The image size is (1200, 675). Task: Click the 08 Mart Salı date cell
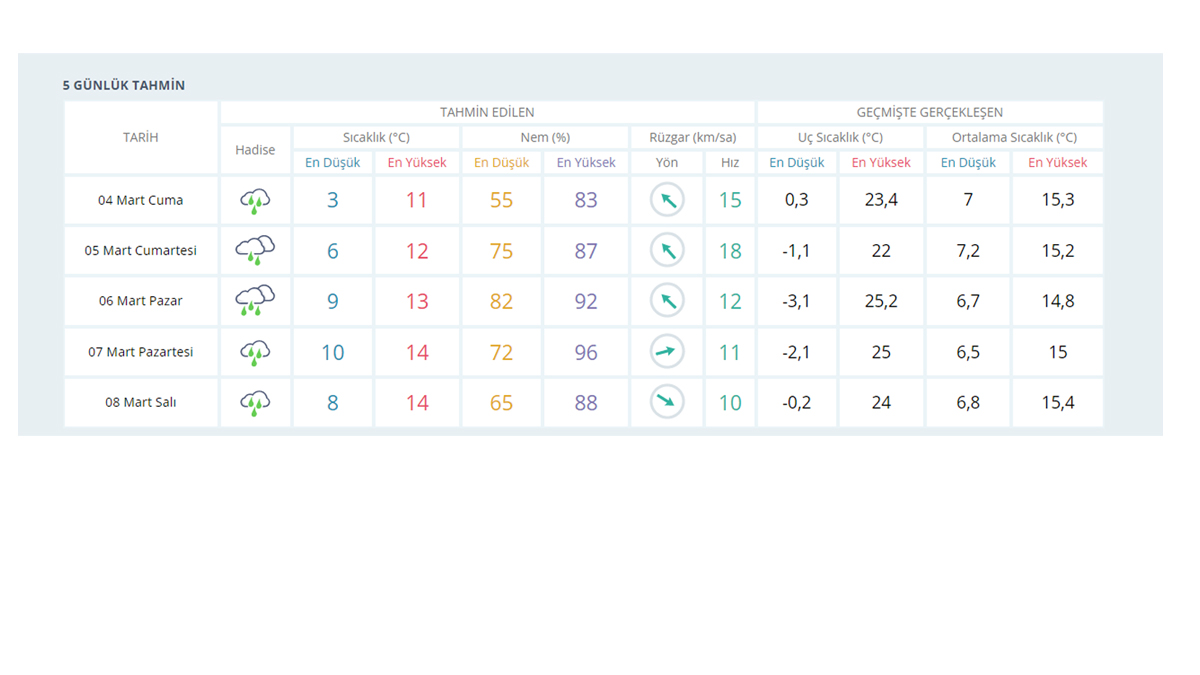pyautogui.click(x=141, y=402)
